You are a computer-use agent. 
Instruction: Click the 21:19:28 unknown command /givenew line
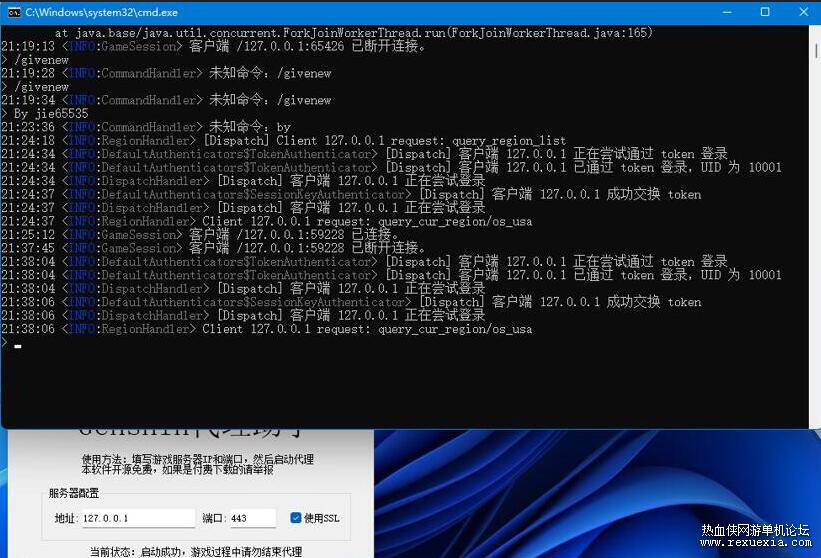click(166, 73)
